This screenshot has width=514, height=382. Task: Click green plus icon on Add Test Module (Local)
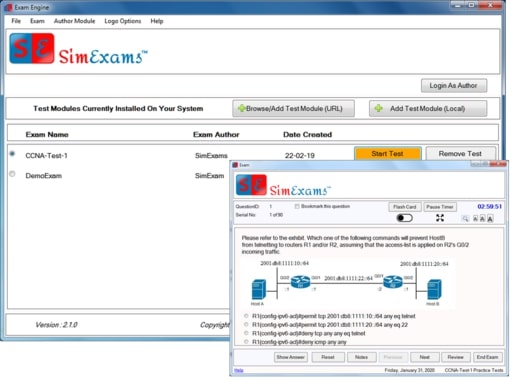point(378,108)
